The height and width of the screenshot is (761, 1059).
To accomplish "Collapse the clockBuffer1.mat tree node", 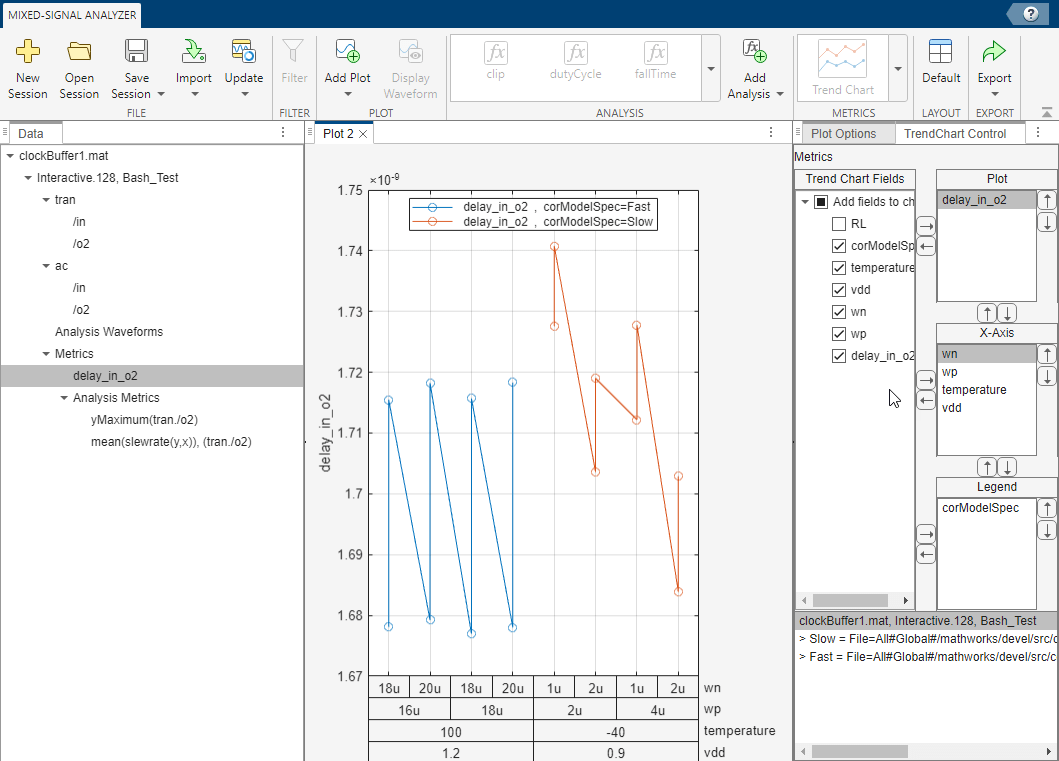I will point(10,156).
